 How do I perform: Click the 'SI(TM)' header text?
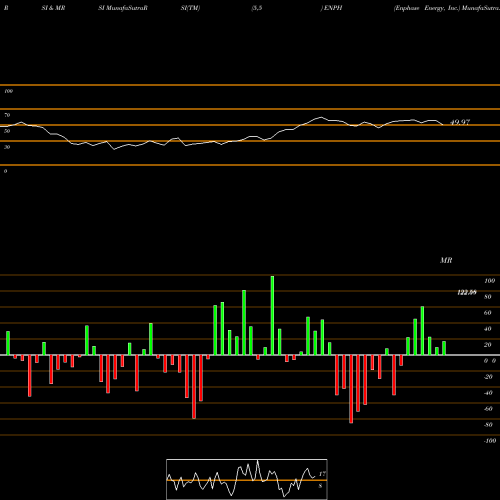(x=190, y=8)
